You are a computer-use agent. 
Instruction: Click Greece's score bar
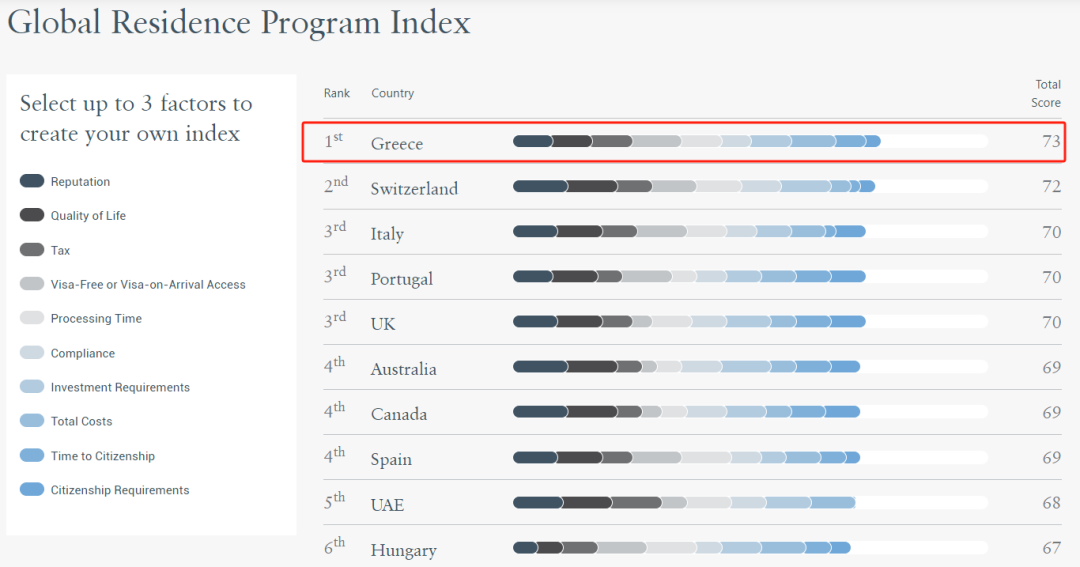[x=750, y=141]
